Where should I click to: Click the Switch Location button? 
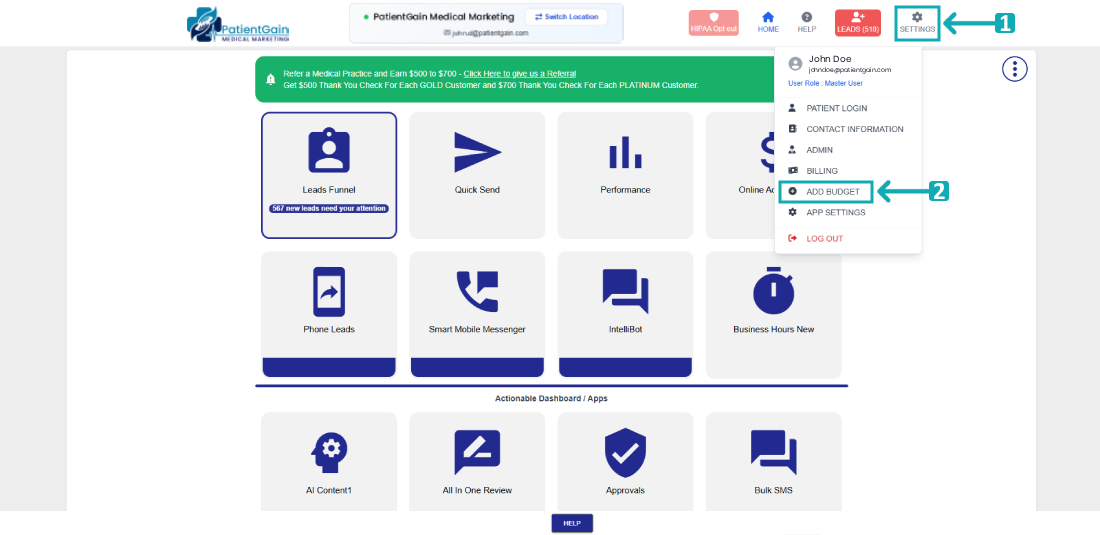coord(566,17)
